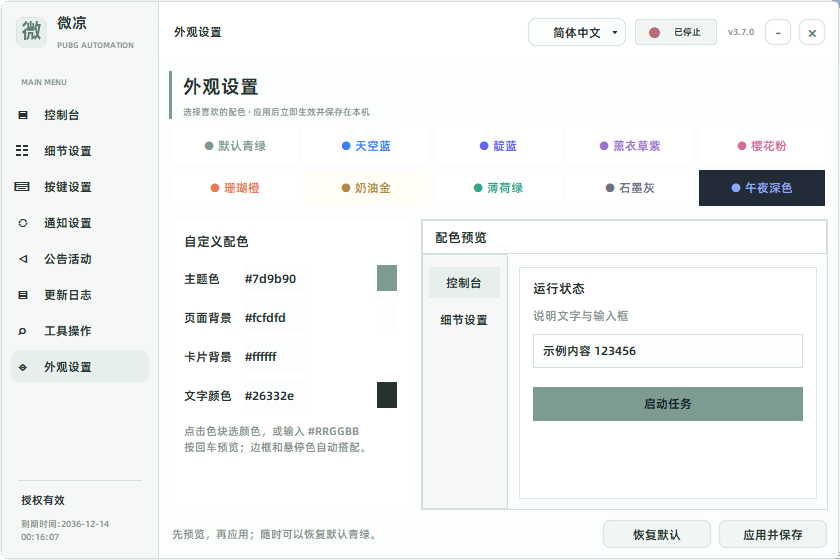Choose the 午夜深色 dark theme preset

tap(762, 188)
